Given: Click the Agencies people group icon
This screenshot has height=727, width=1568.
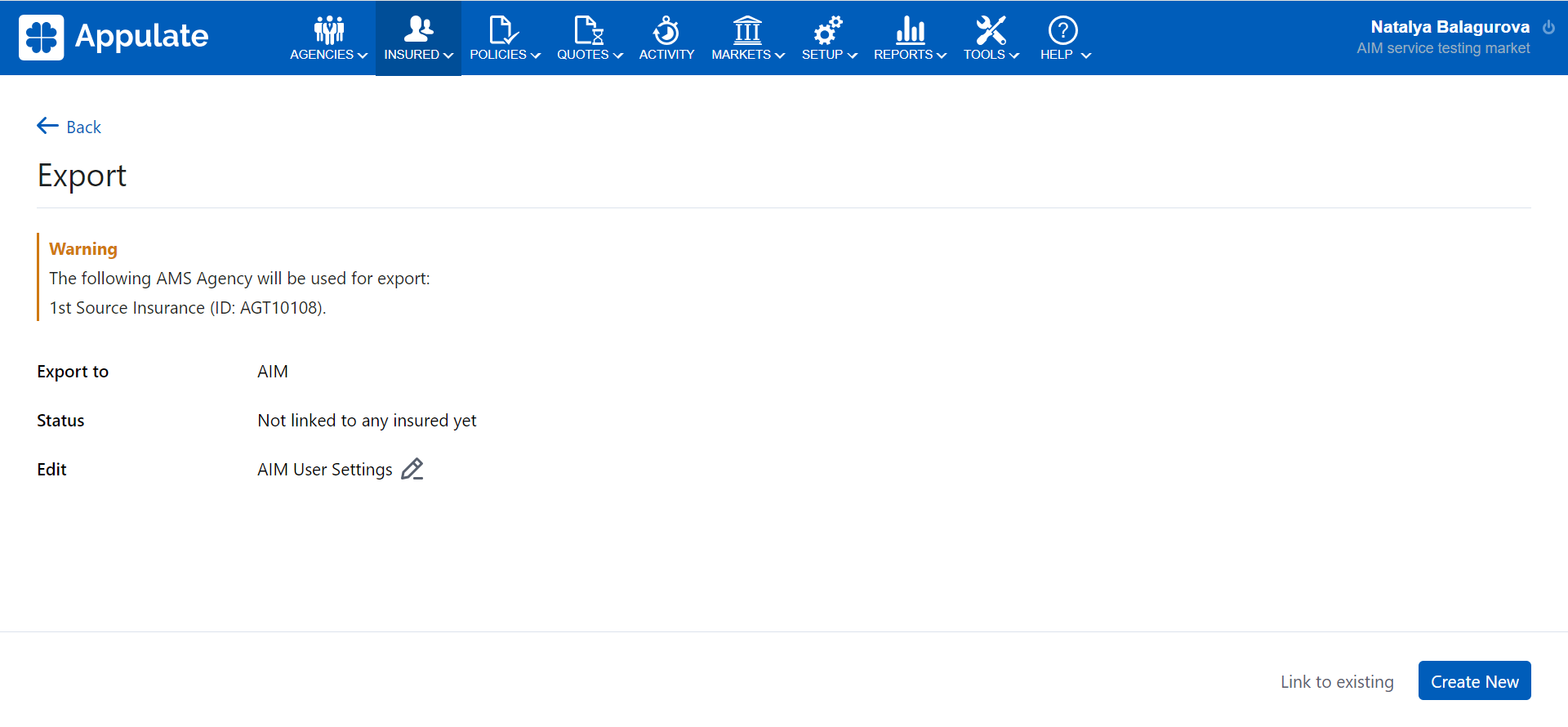Looking at the screenshot, I should pos(329,30).
